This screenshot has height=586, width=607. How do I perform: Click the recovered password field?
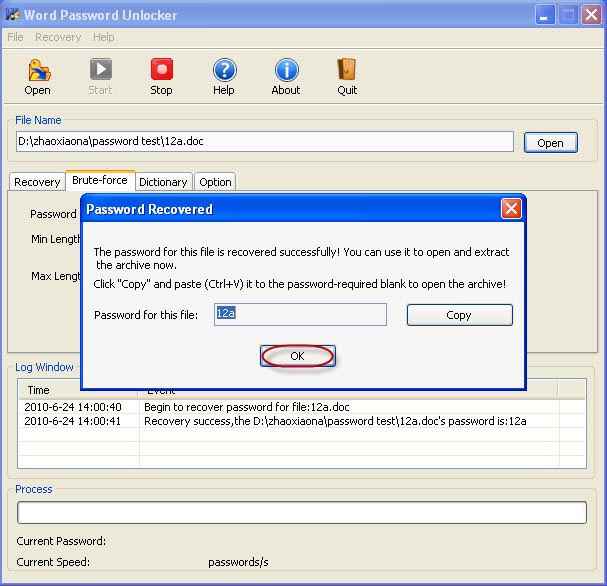300,314
